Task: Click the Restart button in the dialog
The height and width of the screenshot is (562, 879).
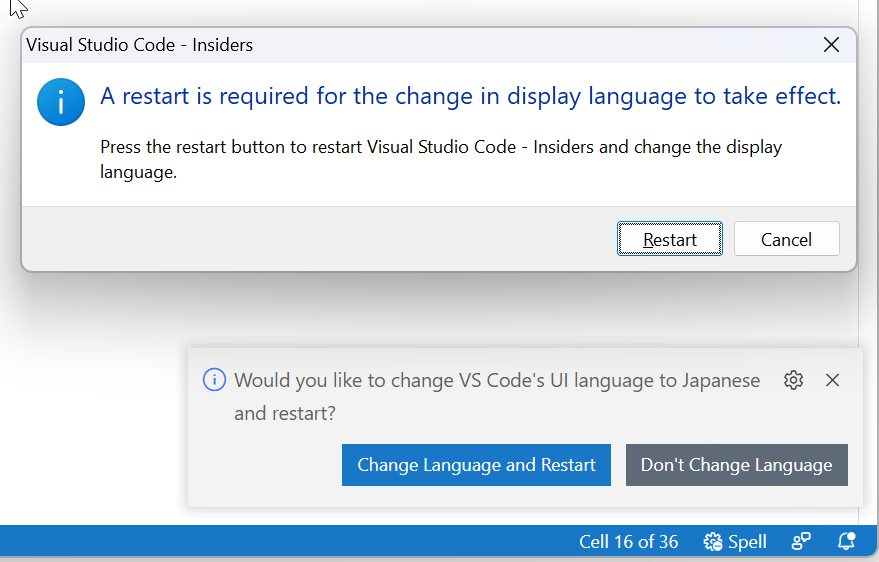Action: pos(669,239)
